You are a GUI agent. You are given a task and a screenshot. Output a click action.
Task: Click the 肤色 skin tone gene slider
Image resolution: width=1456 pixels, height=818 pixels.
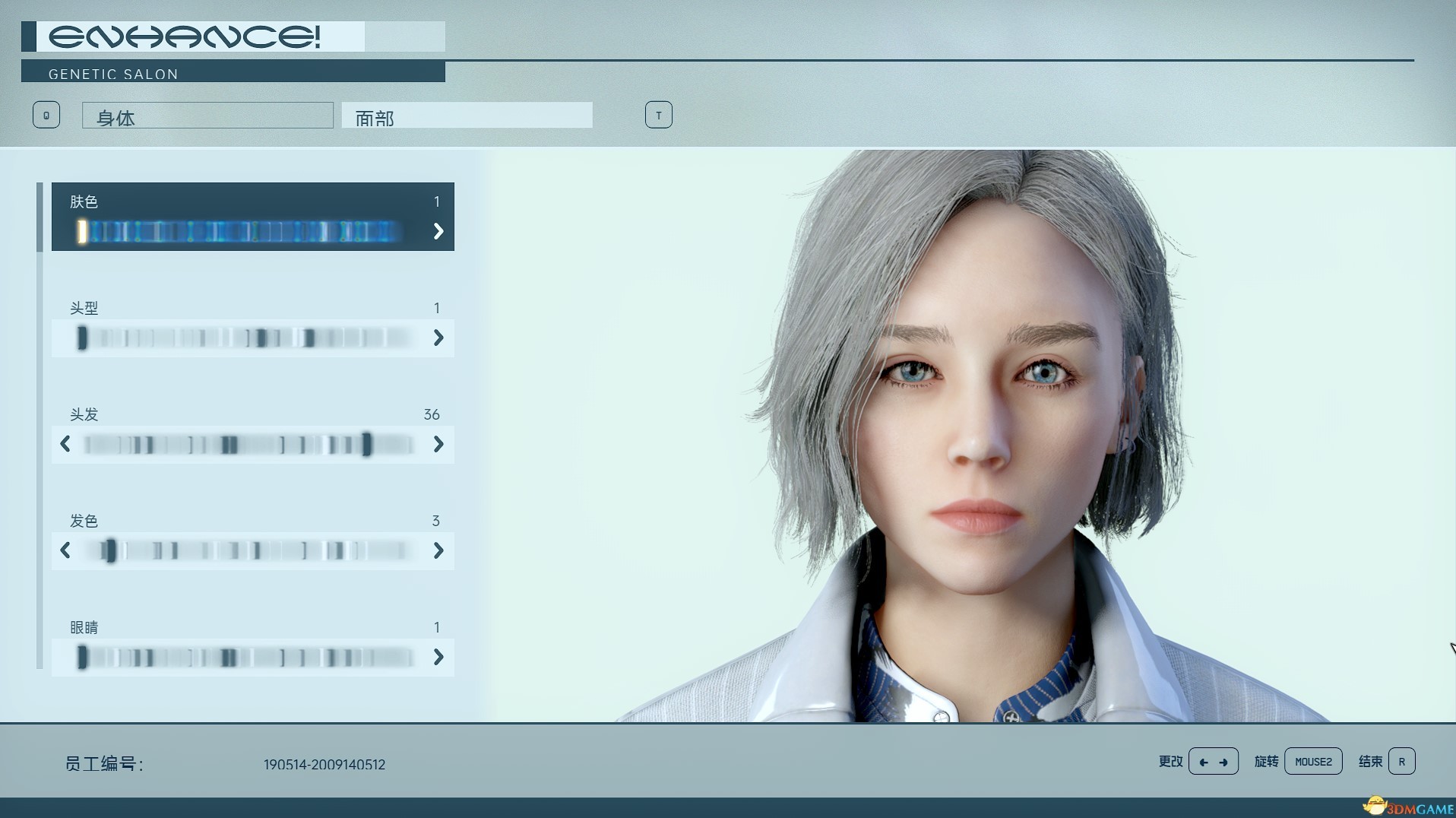coord(239,231)
